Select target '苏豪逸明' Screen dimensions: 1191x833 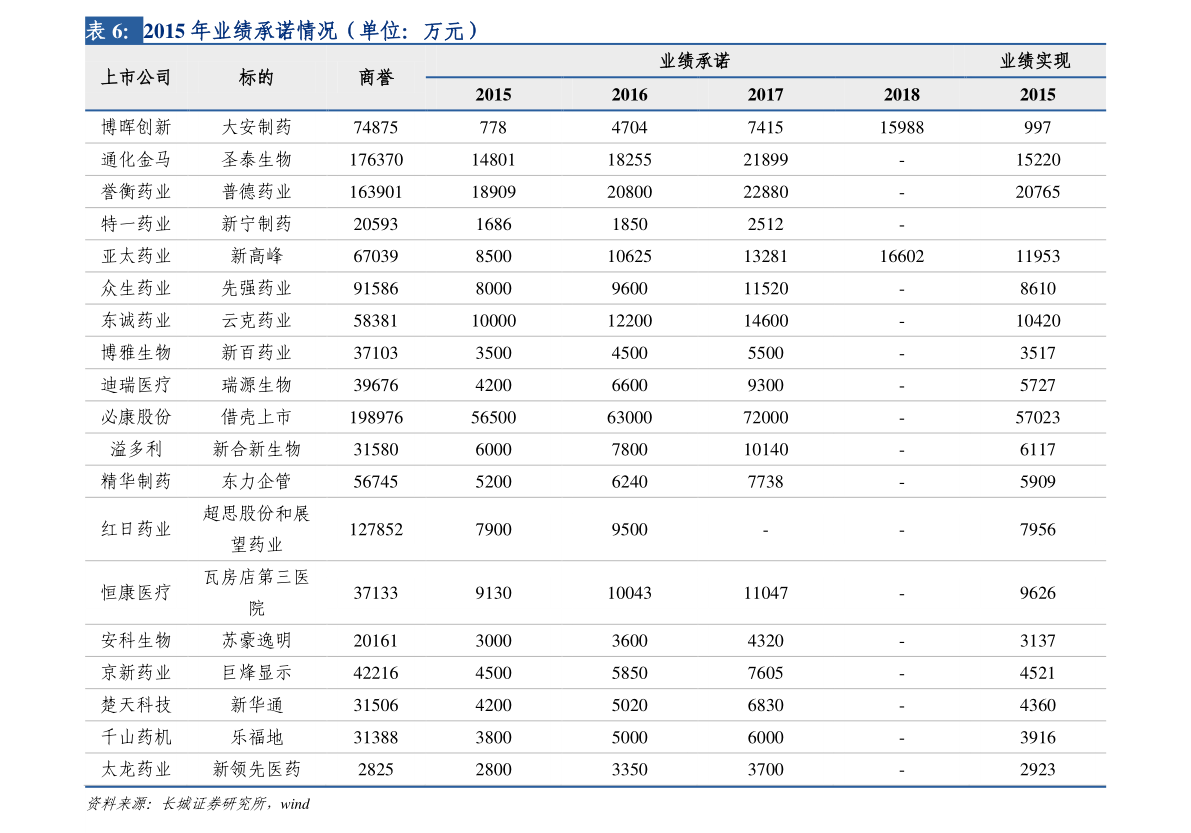pyautogui.click(x=256, y=640)
